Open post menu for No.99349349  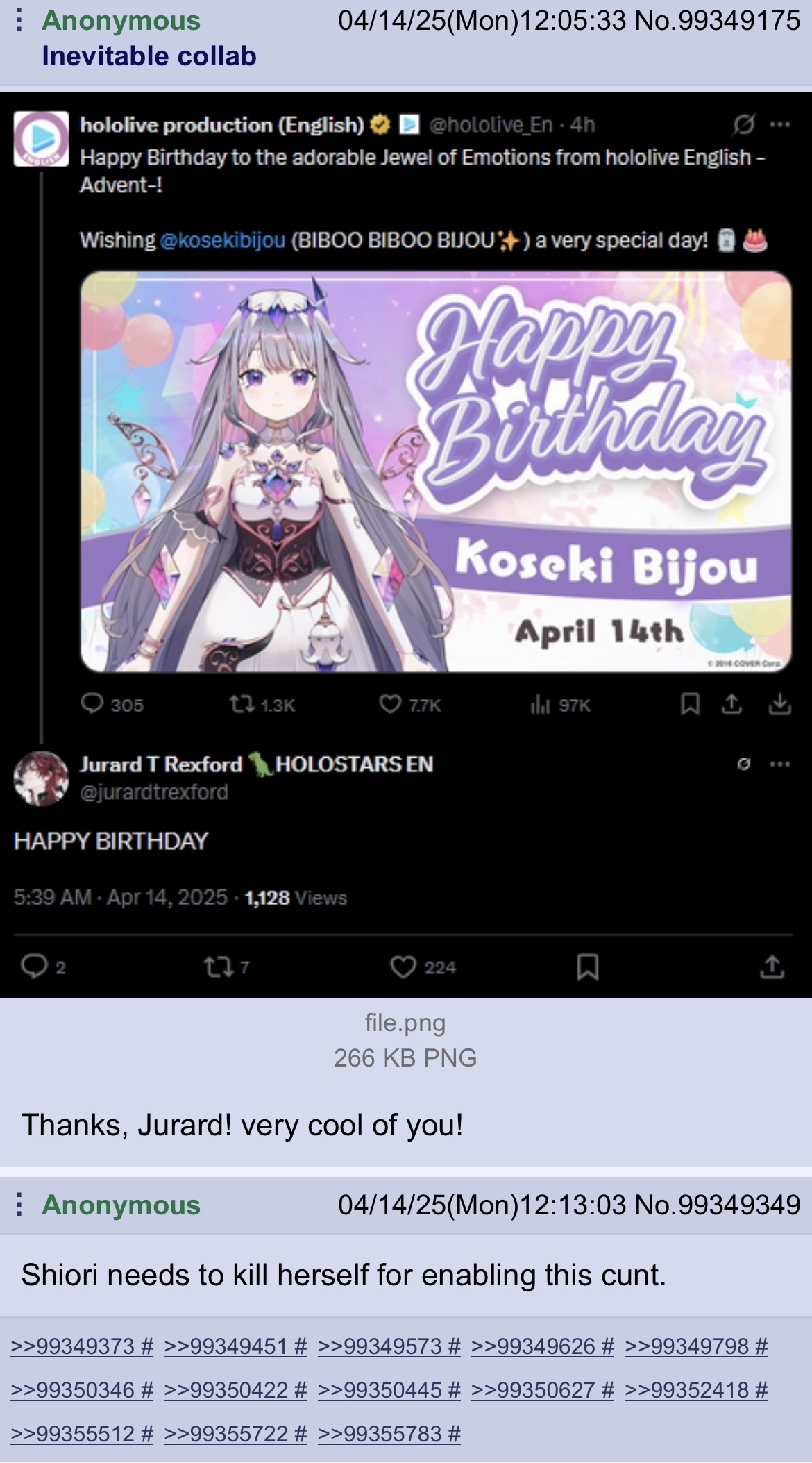[19, 1205]
